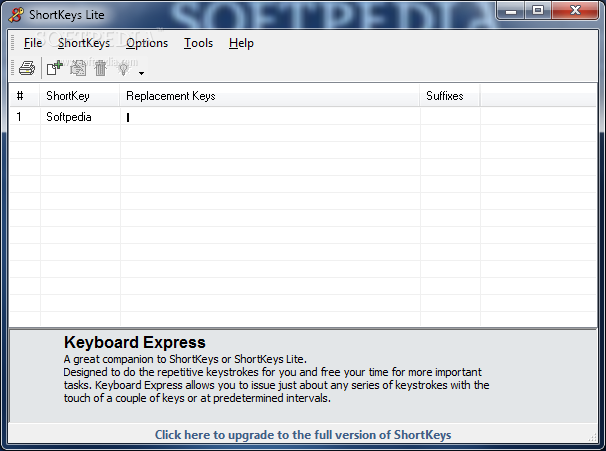Open the toolbar options dropdown arrow
This screenshot has height=451, width=606.
point(141,73)
